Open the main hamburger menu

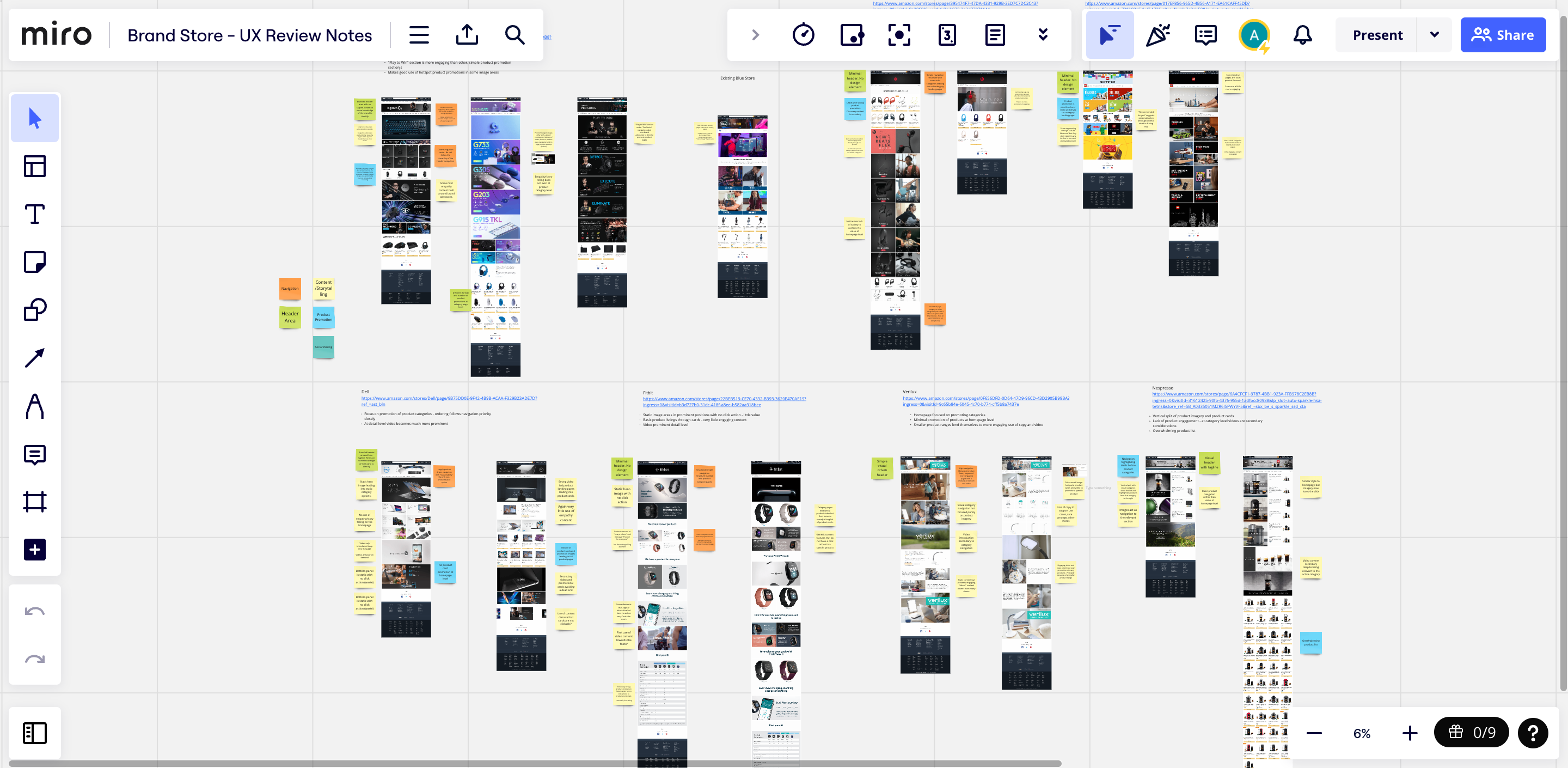[419, 35]
